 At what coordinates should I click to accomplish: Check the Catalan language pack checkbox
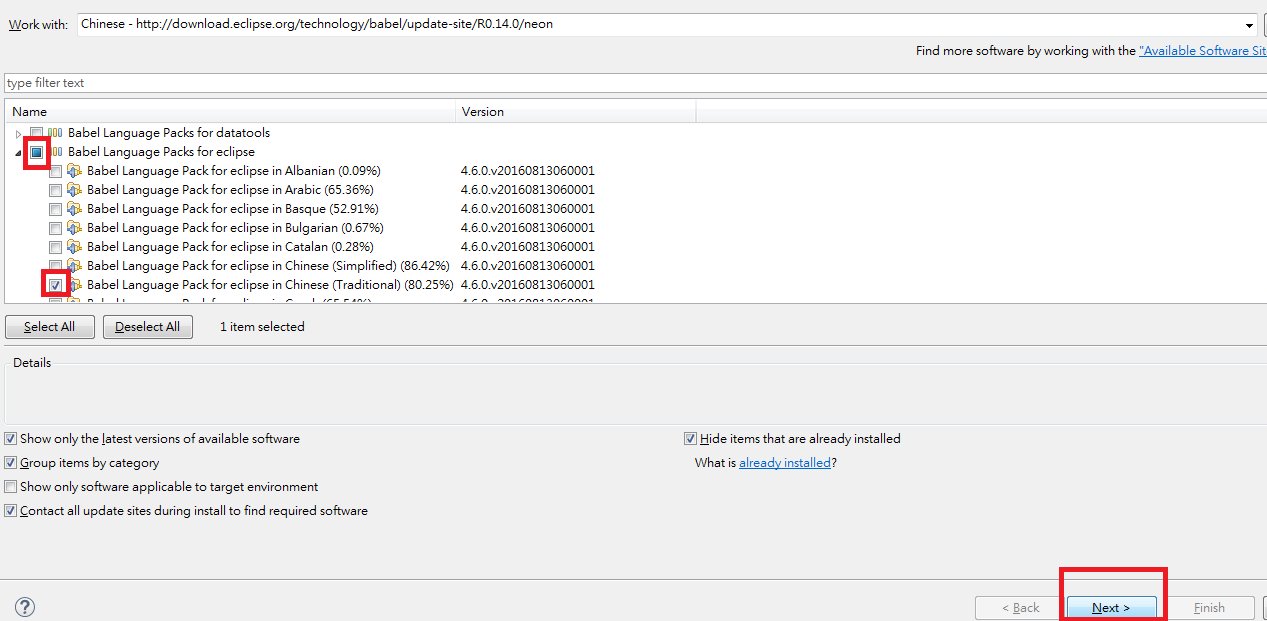click(55, 247)
